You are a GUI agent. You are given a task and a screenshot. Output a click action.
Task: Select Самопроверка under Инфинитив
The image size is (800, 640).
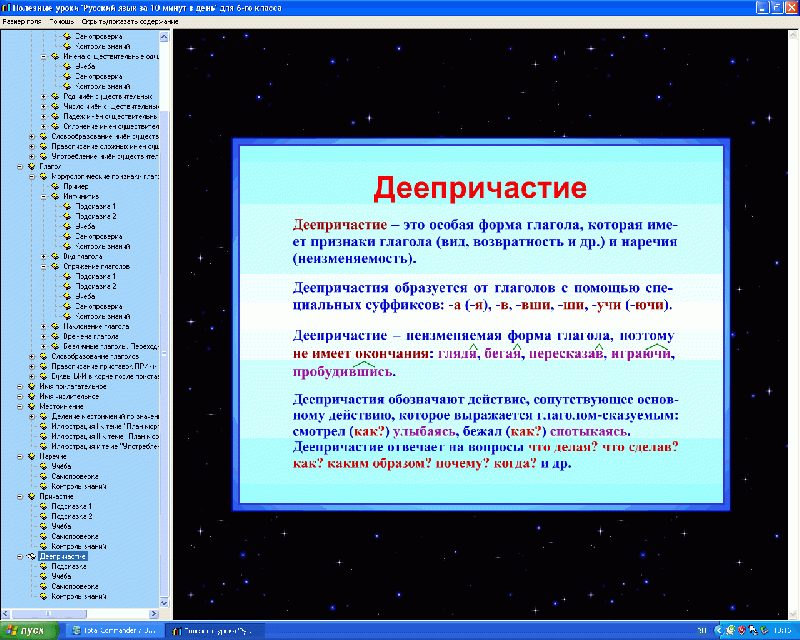(x=99, y=236)
